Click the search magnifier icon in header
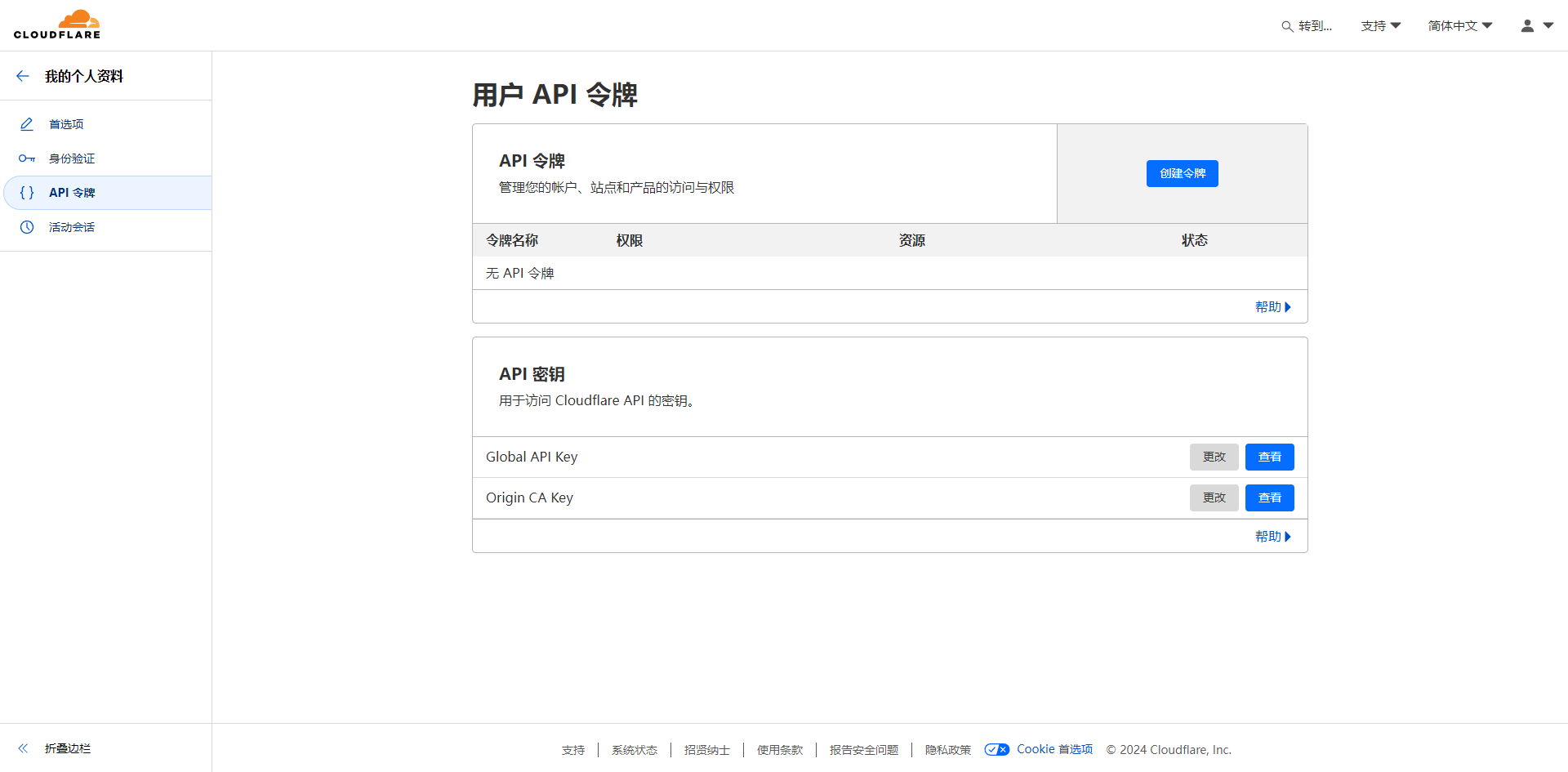 coord(1287,26)
